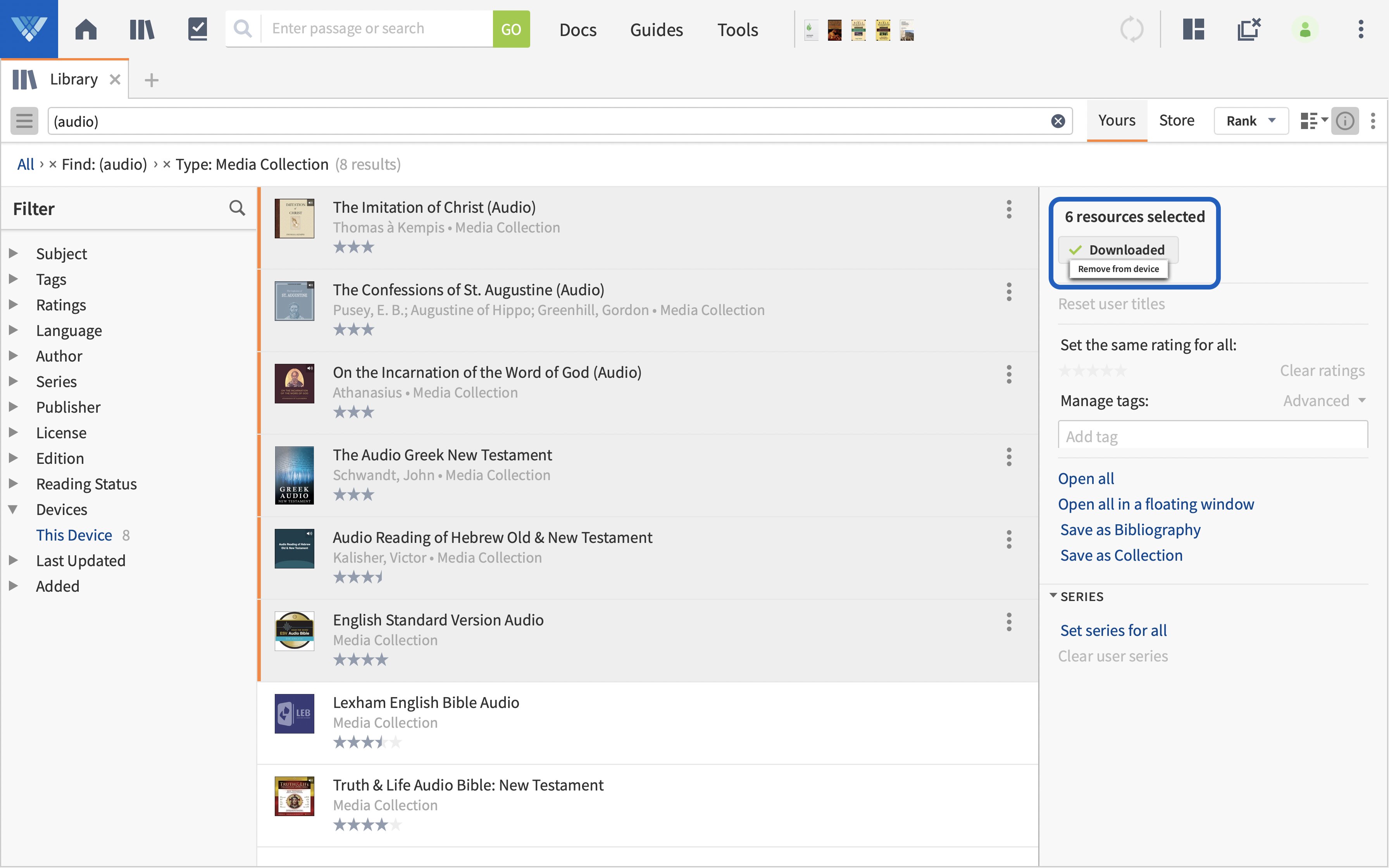Expand the Ratings filter
Viewport: 1389px width, 868px height.
click(x=13, y=304)
